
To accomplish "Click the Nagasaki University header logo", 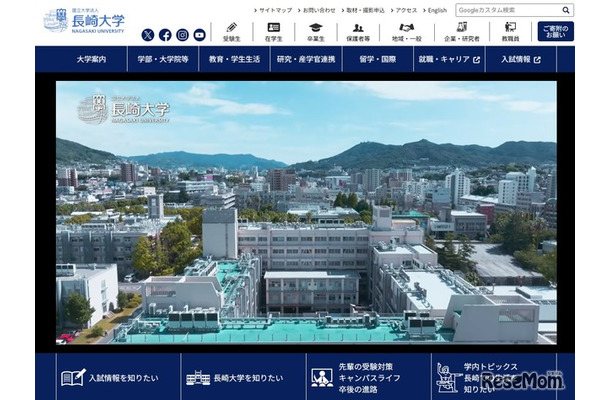I will [x=84, y=21].
